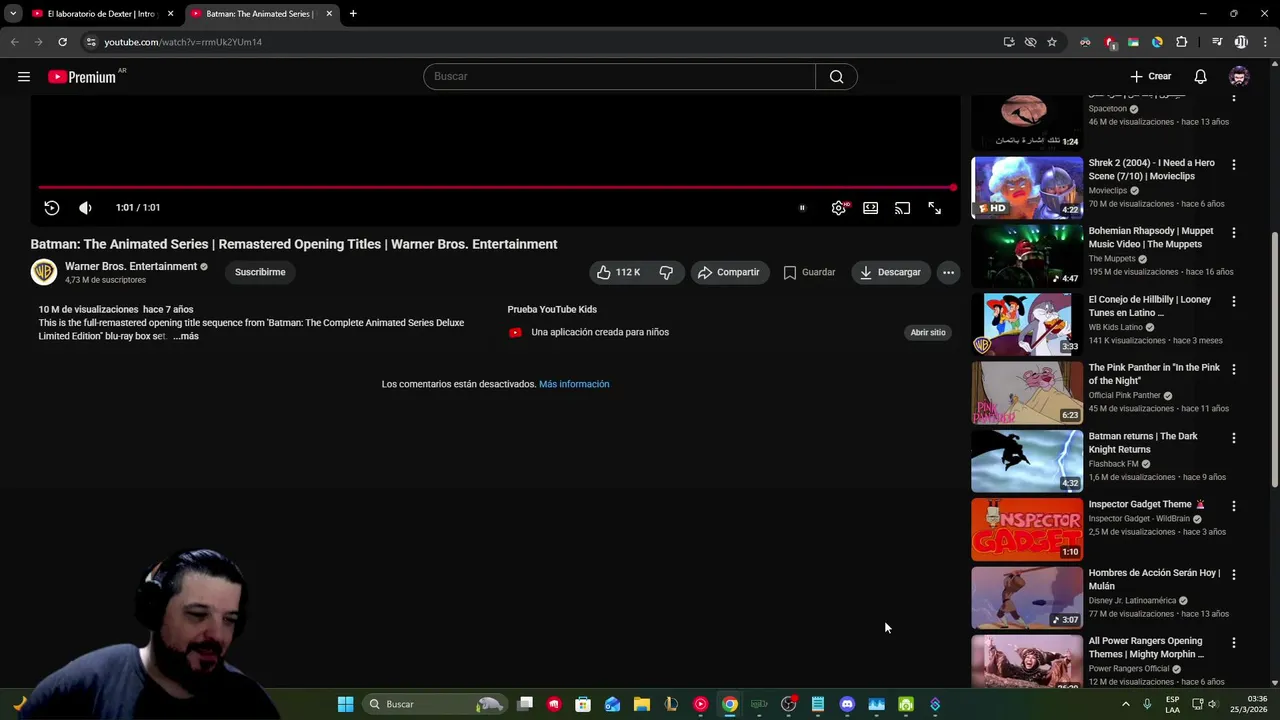The width and height of the screenshot is (1280, 720).
Task: Open a new browser tab
Action: tap(353, 14)
